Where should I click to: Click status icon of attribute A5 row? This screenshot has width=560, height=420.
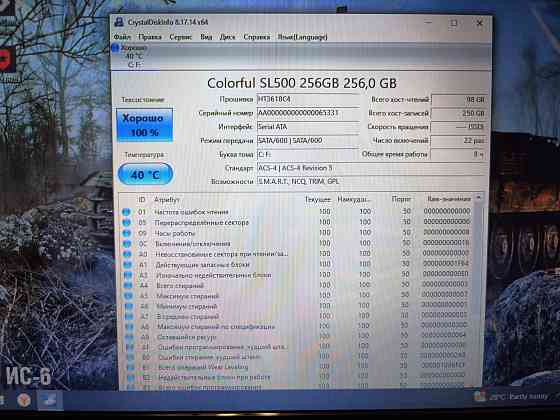coord(129,296)
